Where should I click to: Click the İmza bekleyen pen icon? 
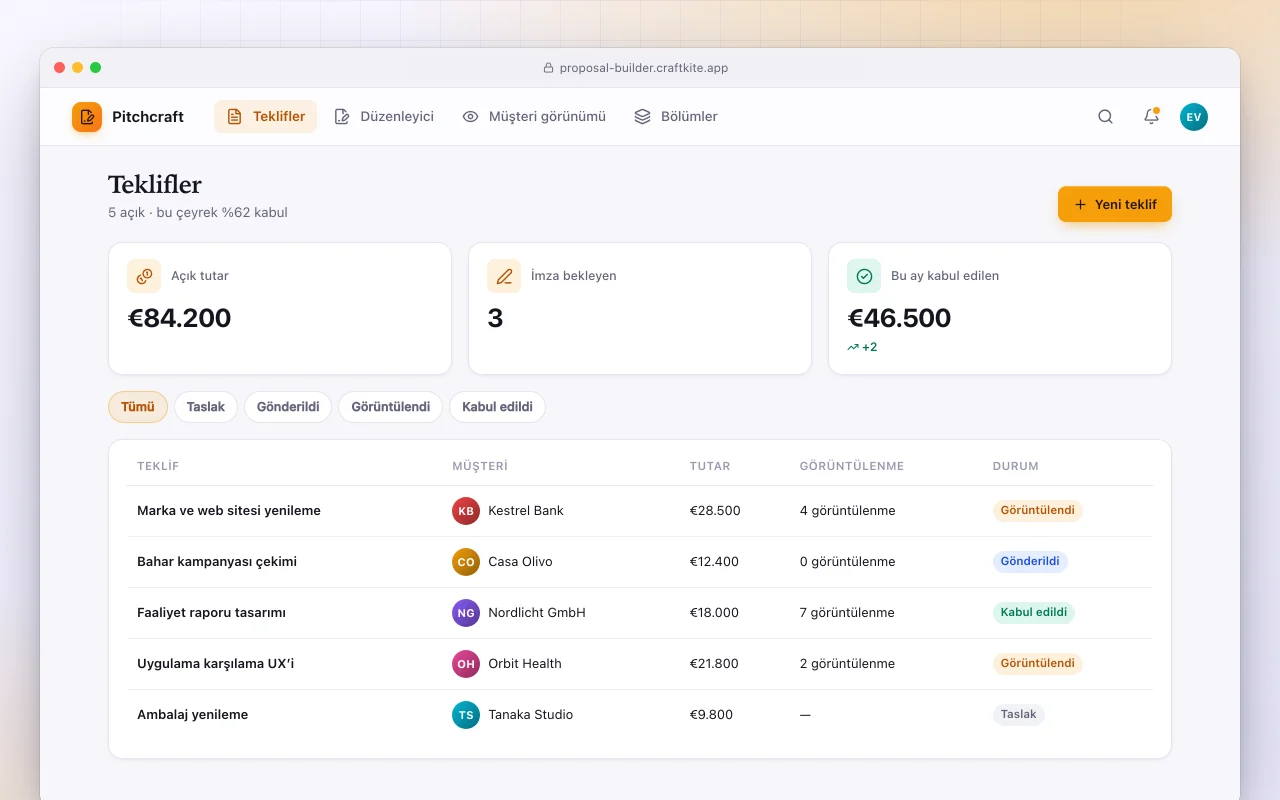tap(504, 276)
